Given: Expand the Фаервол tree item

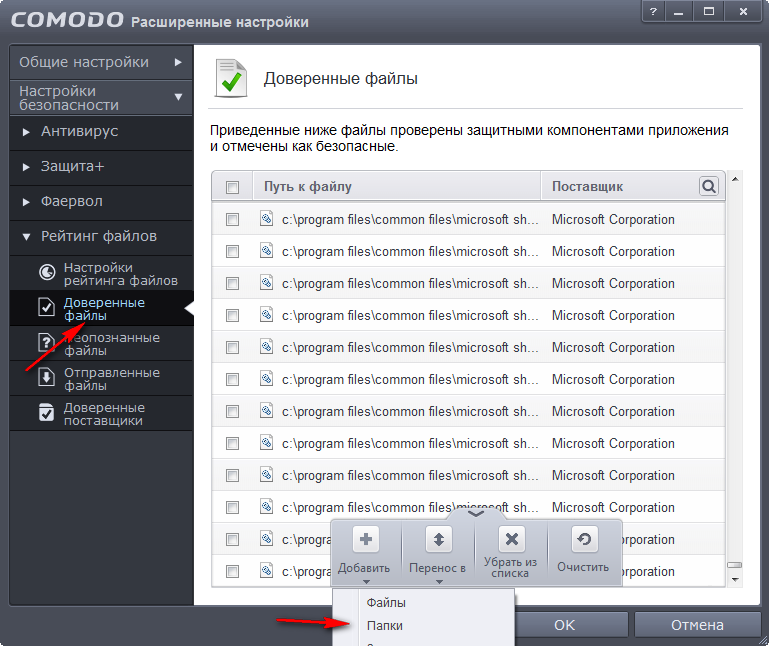Looking at the screenshot, I should [x=26, y=202].
